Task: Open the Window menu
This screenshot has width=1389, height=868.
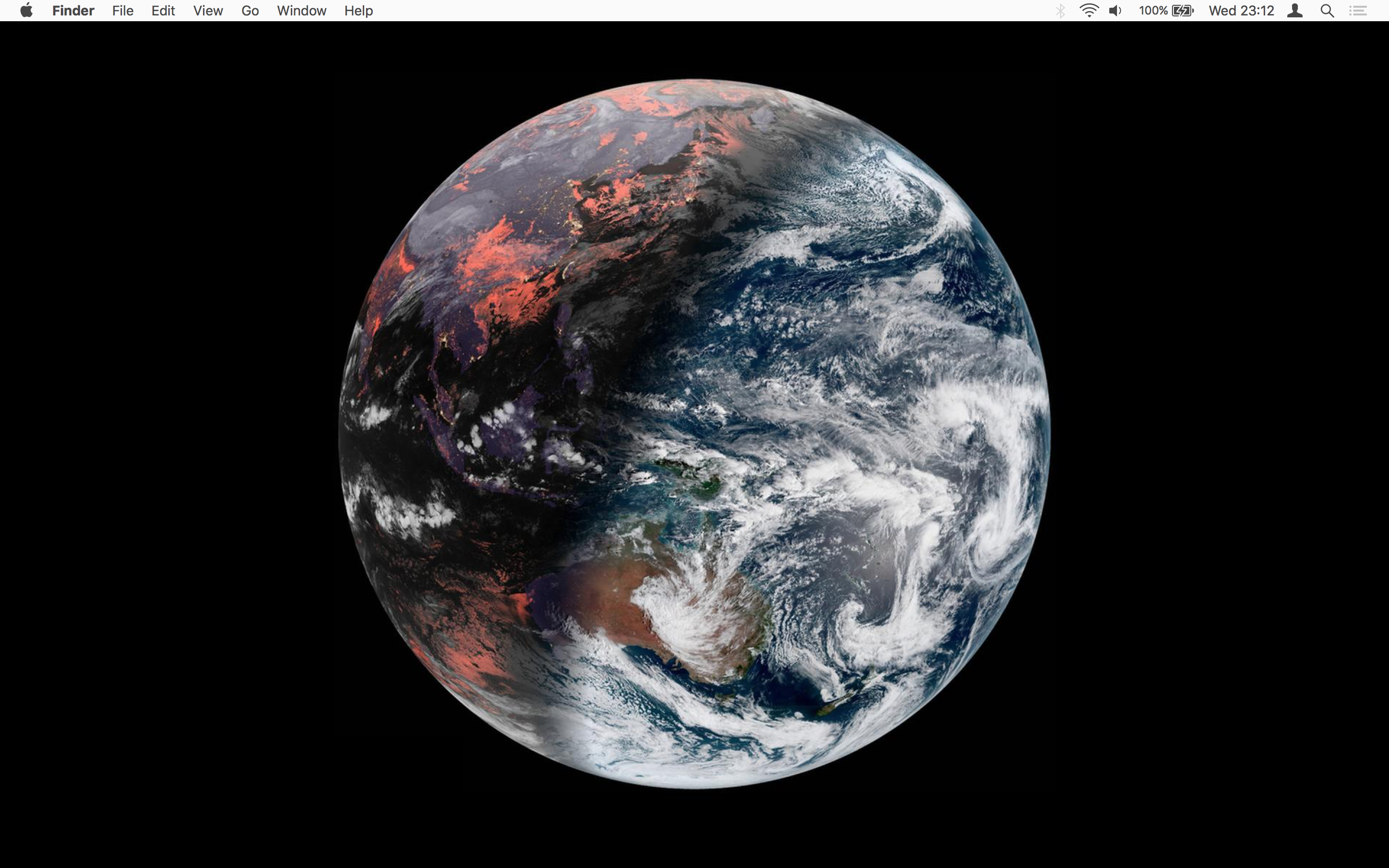Action: coord(301,10)
